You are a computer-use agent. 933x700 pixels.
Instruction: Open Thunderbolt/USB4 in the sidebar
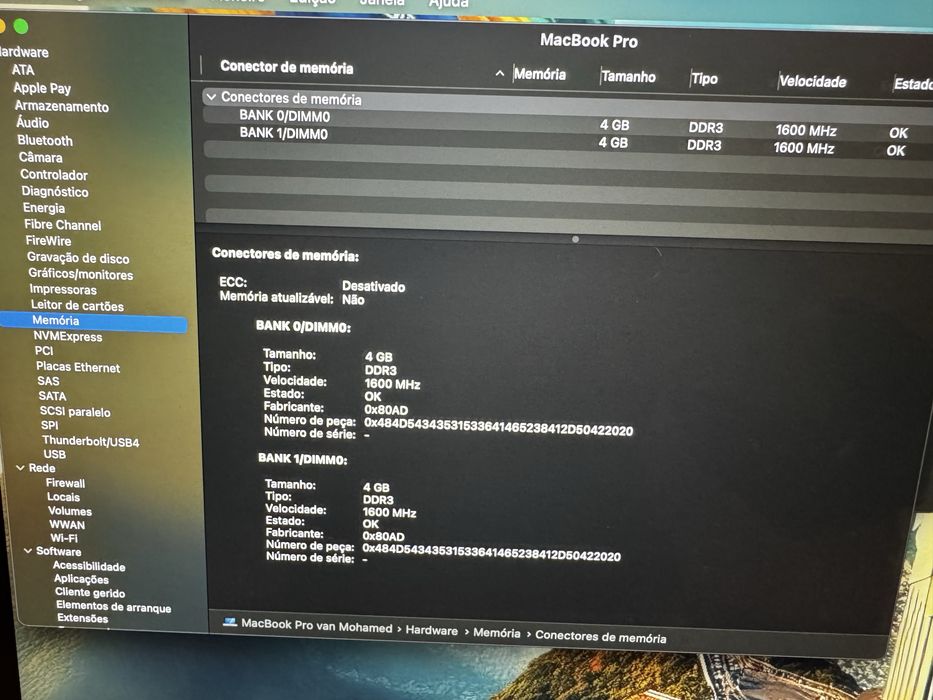coord(90,442)
